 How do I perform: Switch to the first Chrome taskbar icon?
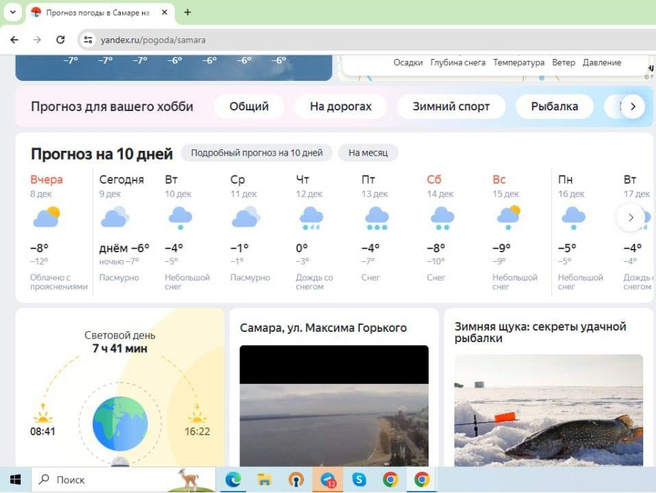pos(390,480)
